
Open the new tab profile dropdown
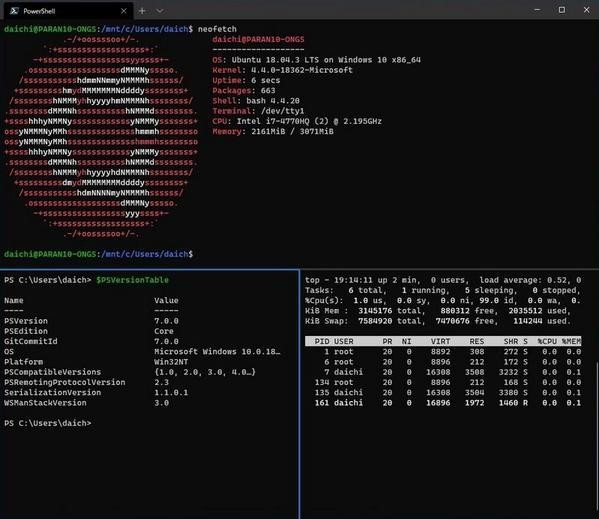pos(160,11)
